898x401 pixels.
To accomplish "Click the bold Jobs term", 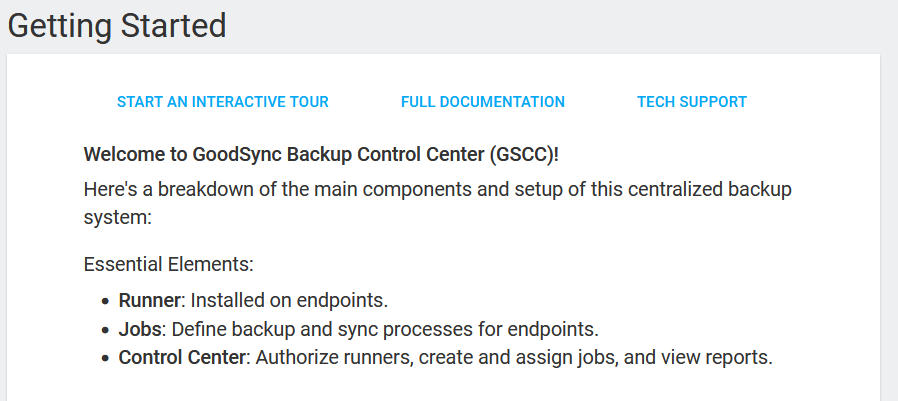I will (x=138, y=329).
